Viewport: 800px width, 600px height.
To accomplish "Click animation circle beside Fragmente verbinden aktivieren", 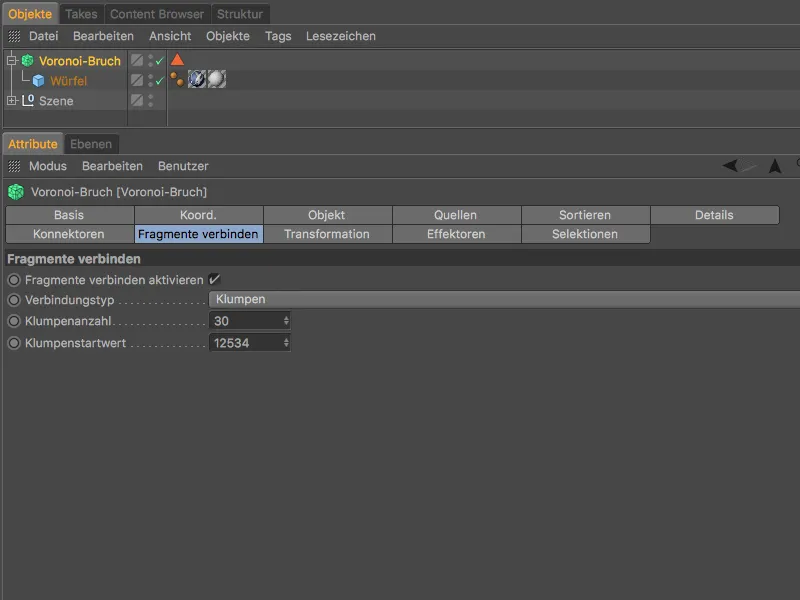I will pyautogui.click(x=14, y=280).
